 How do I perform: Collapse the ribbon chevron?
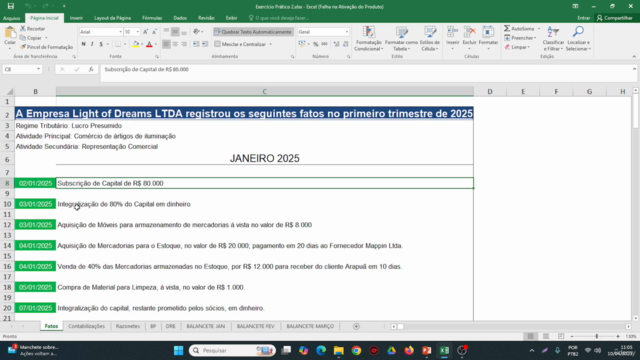[x=634, y=56]
